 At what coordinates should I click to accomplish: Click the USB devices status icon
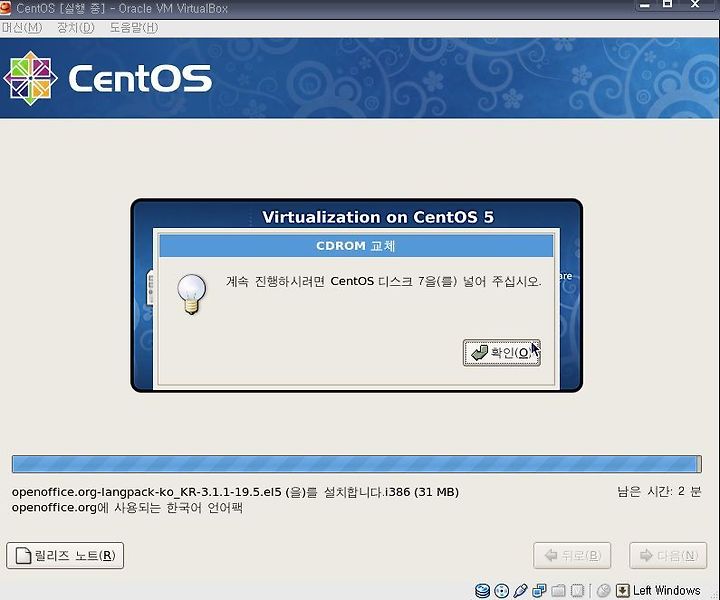[520, 590]
